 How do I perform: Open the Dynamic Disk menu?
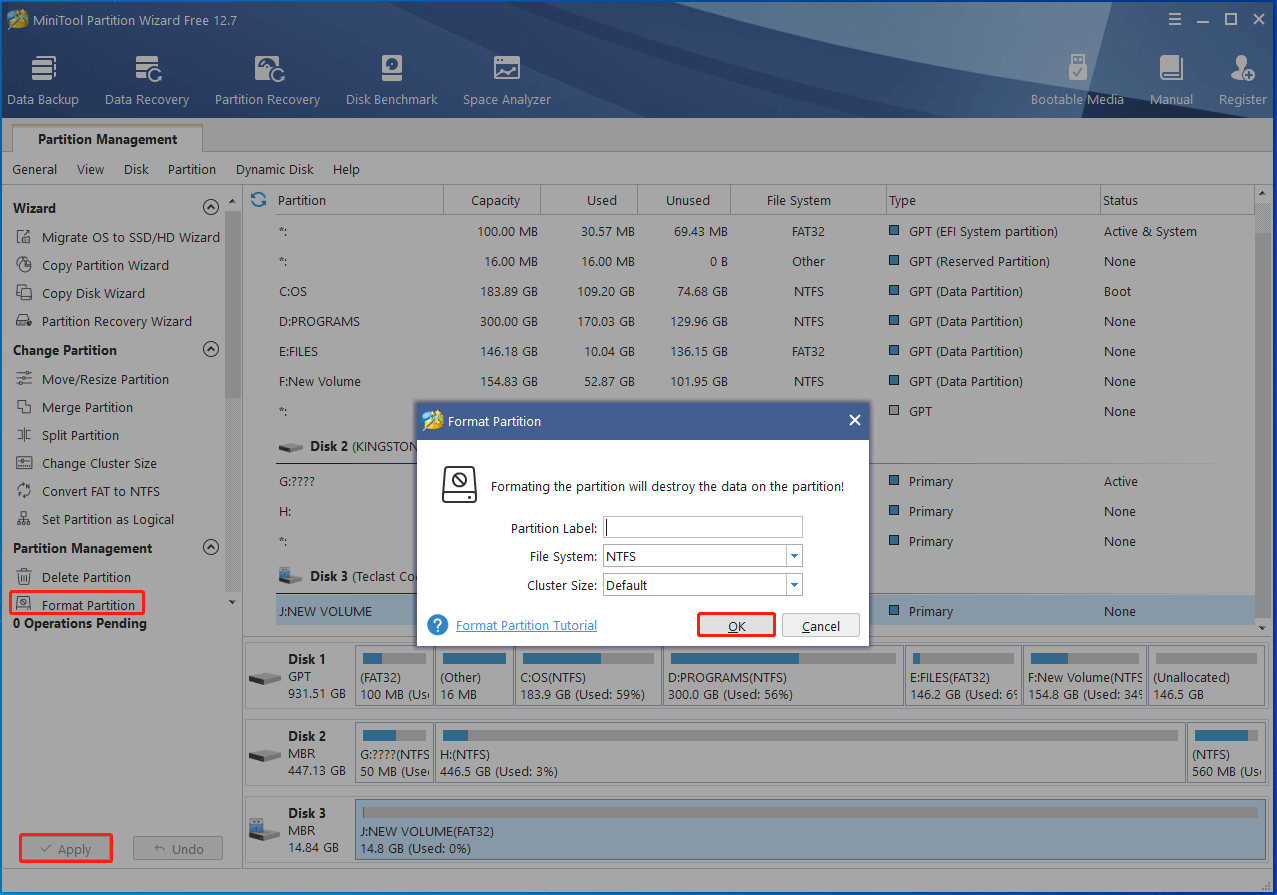point(275,169)
